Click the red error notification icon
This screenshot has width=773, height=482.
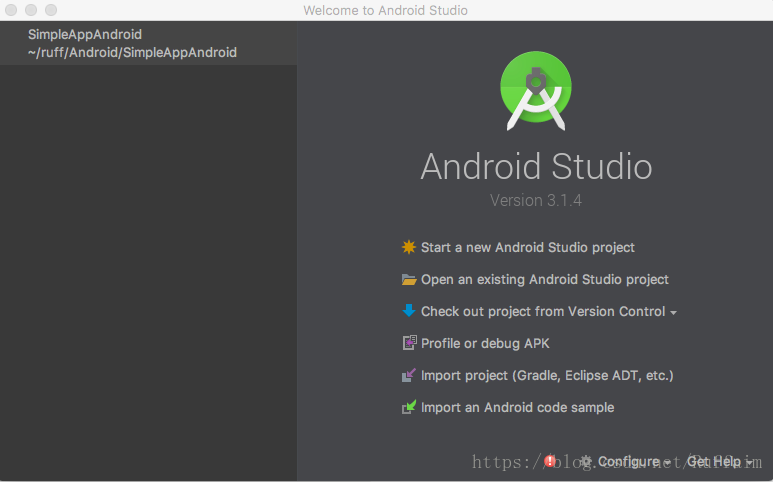(550, 461)
